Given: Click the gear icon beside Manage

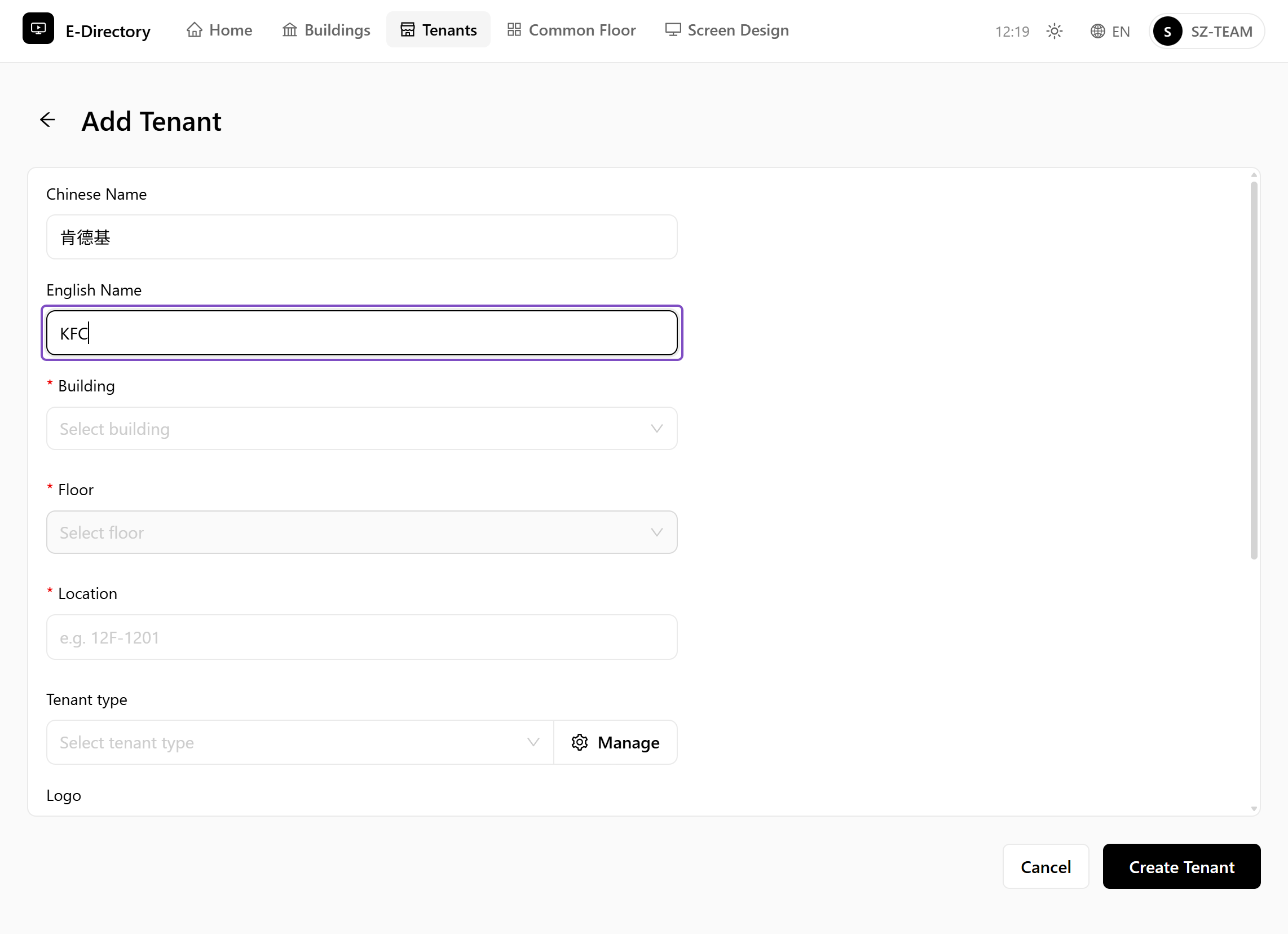Looking at the screenshot, I should click(579, 742).
